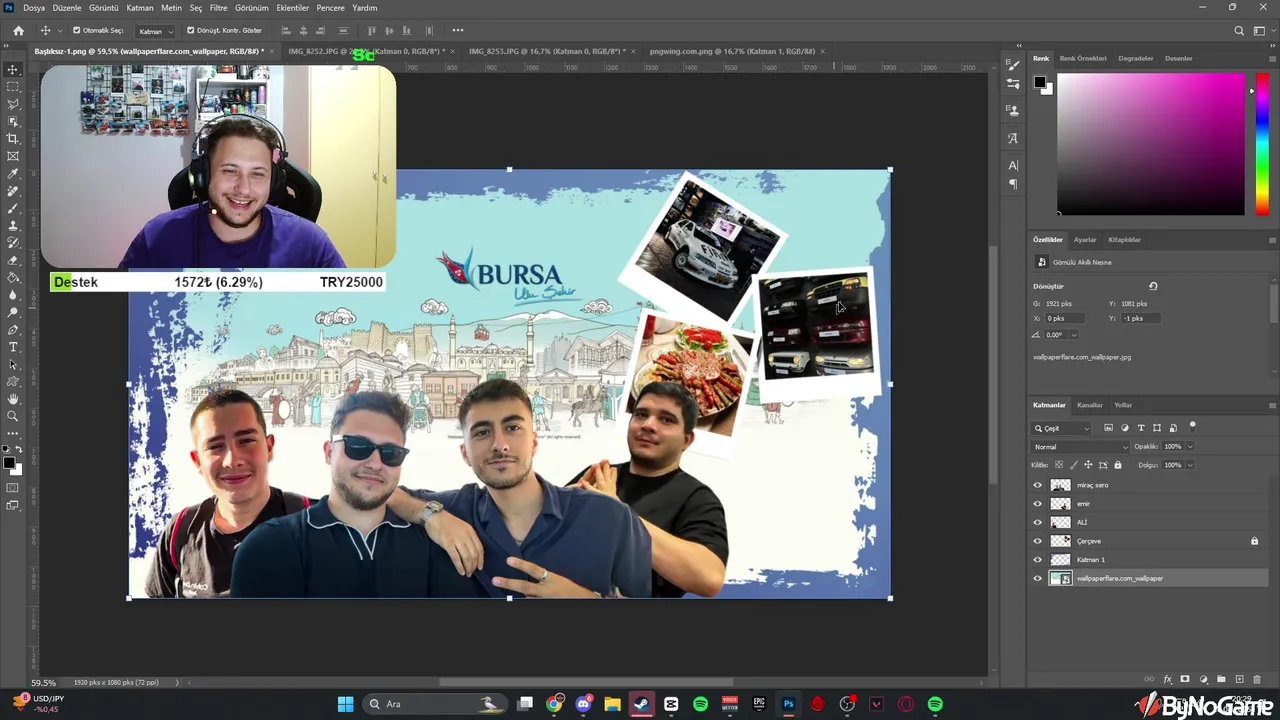Switch to the Kanallar tab
Viewport: 1280px width, 720px height.
(1089, 405)
